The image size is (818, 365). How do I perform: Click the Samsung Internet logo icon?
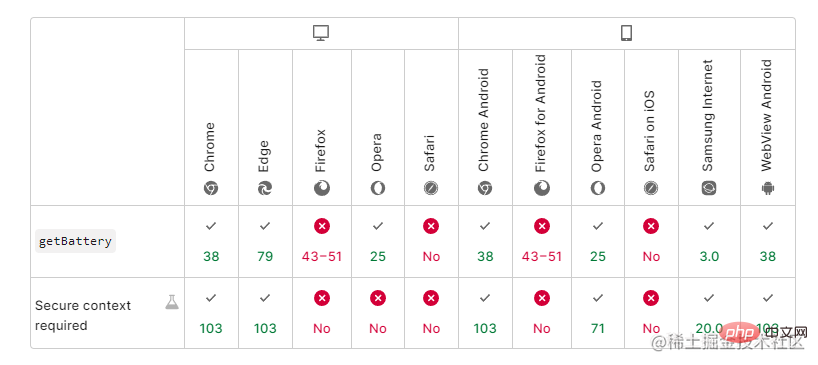pyautogui.click(x=709, y=188)
